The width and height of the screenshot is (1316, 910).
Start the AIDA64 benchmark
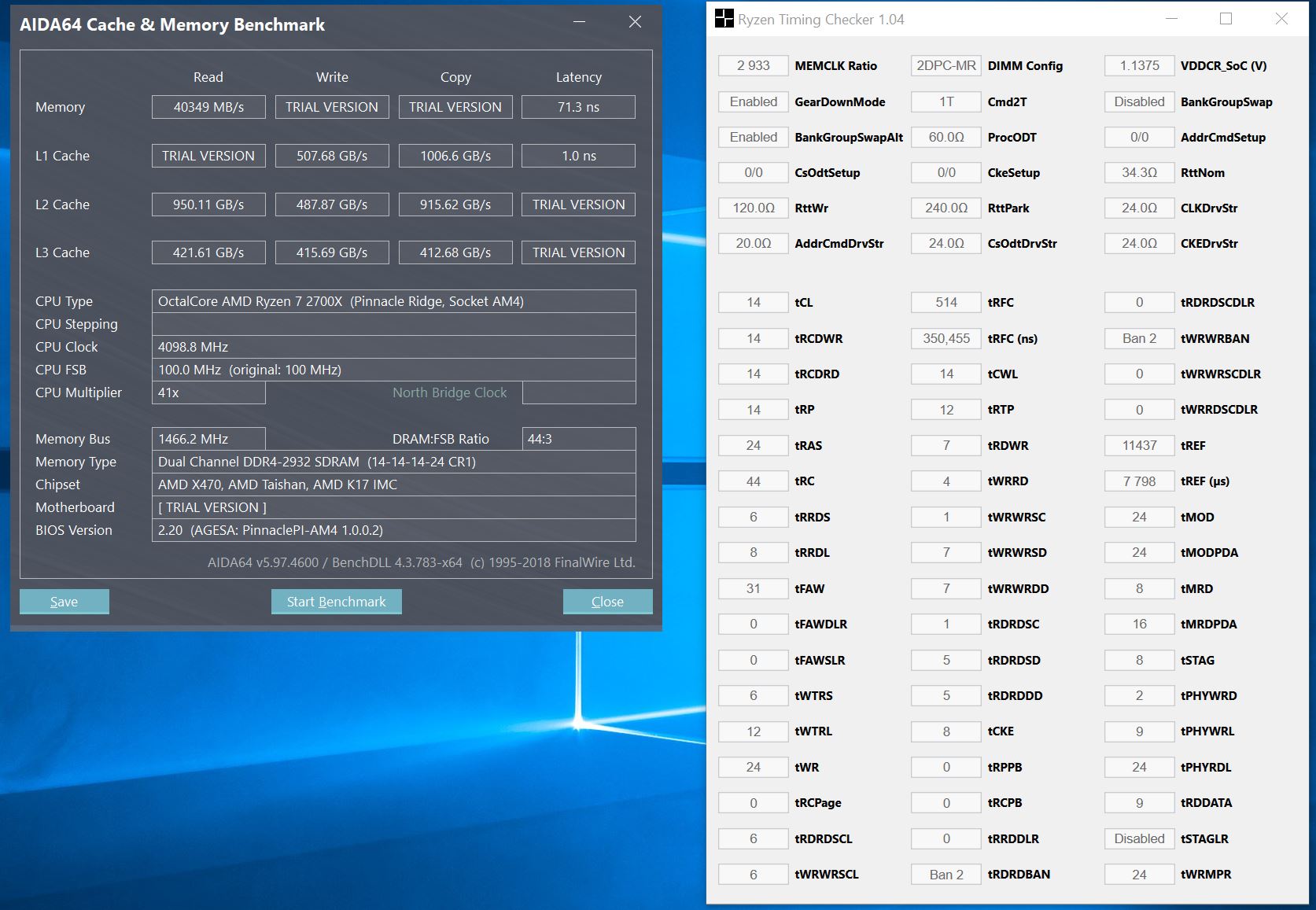pos(337,602)
